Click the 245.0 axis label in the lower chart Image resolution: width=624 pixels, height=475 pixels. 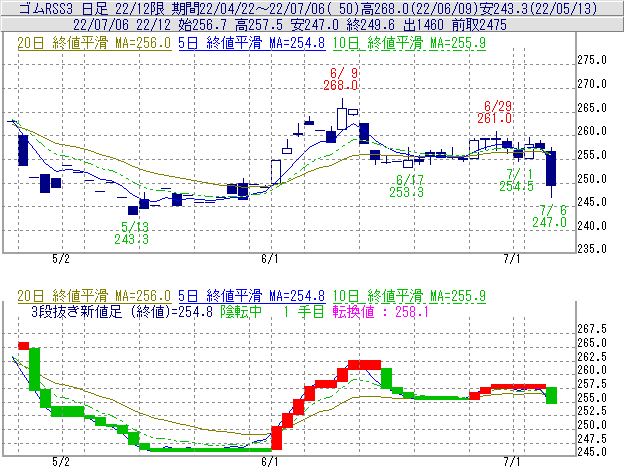(x=592, y=452)
